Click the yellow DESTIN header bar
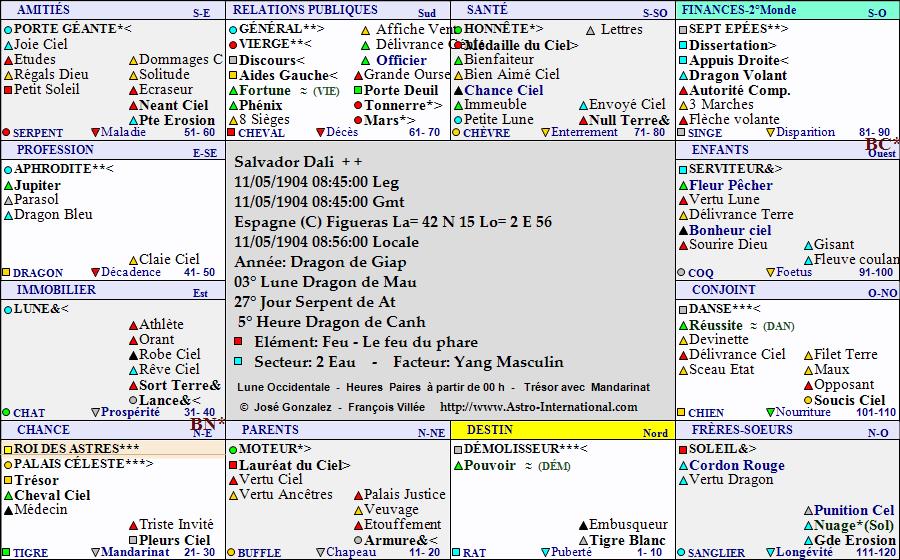 click(562, 430)
